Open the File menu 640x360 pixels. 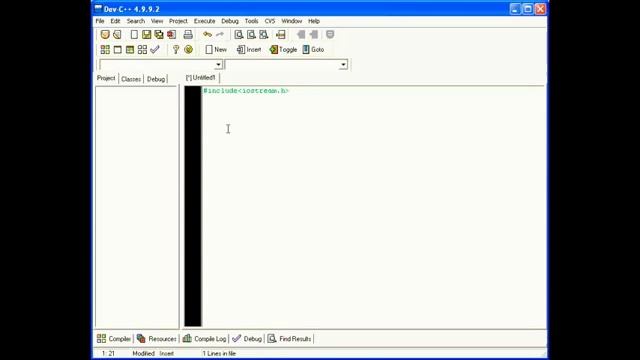point(100,21)
